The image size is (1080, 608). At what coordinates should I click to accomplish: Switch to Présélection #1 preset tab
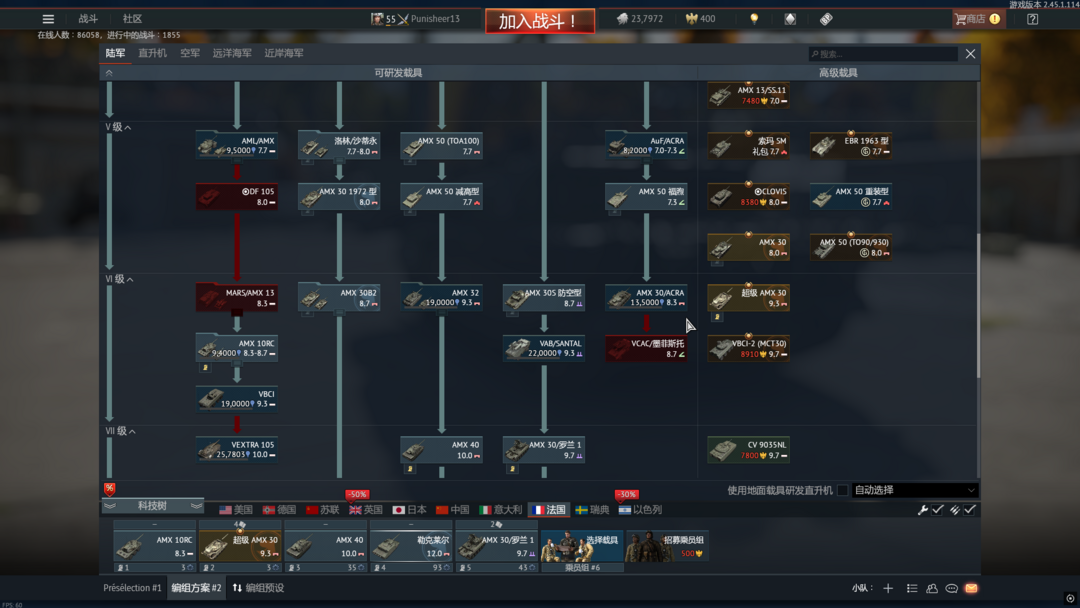point(132,588)
